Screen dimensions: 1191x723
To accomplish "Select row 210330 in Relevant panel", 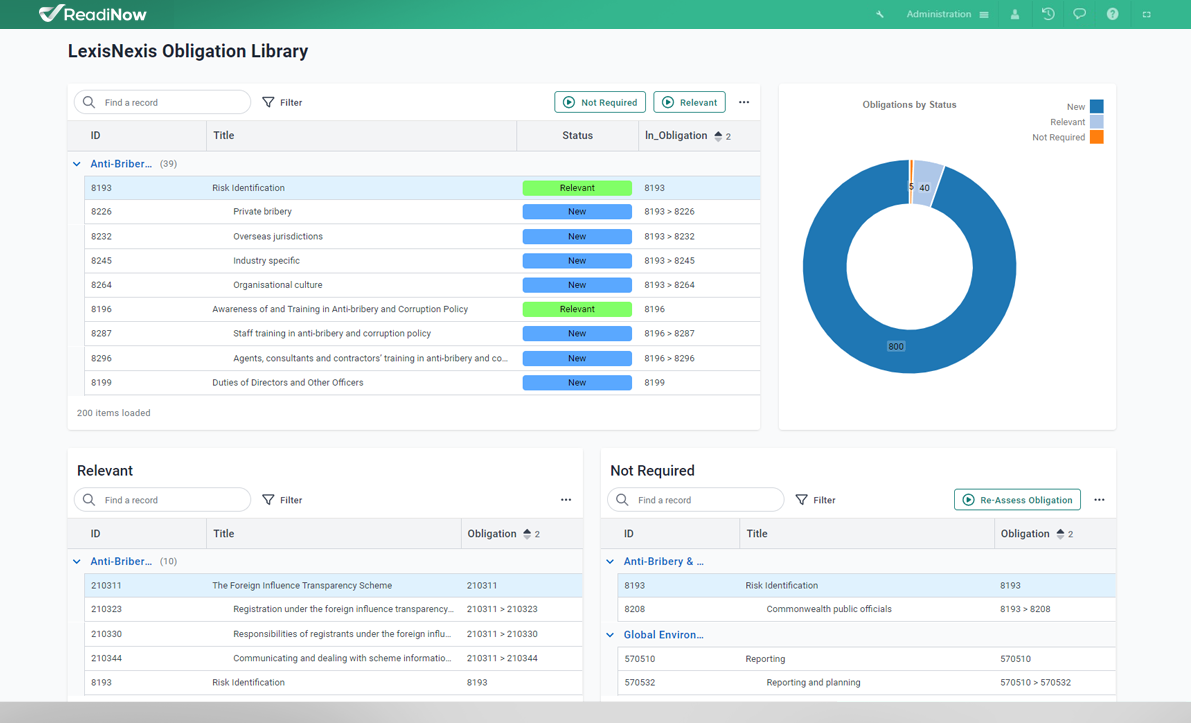I will click(333, 633).
